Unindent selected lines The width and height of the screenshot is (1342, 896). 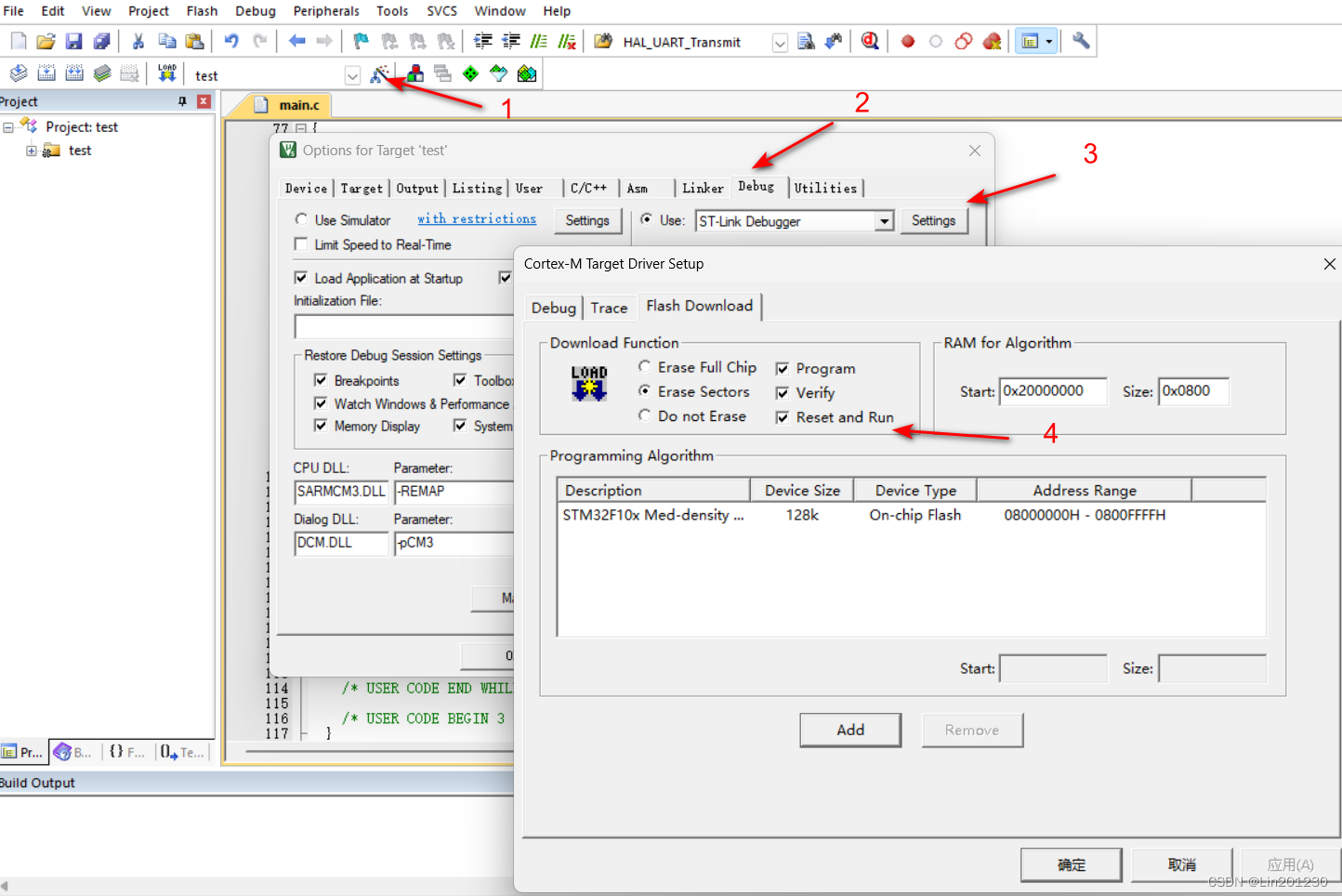tap(511, 41)
